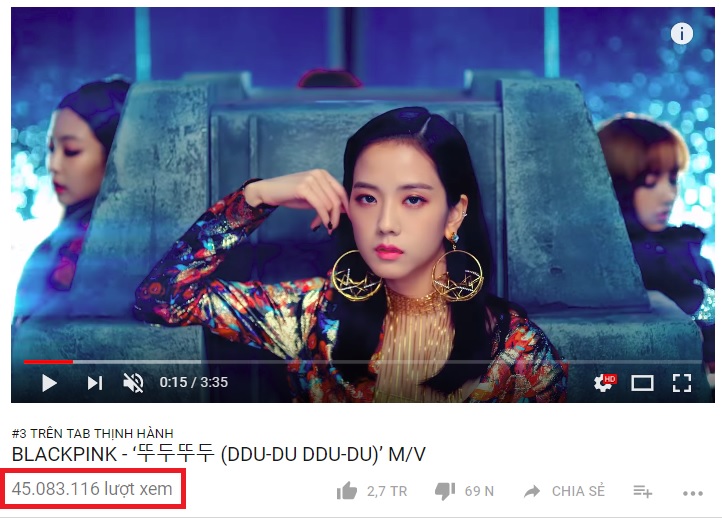Viewport: 722px width, 518px height.
Task: Click the red played portion of progress bar
Action: 48,362
